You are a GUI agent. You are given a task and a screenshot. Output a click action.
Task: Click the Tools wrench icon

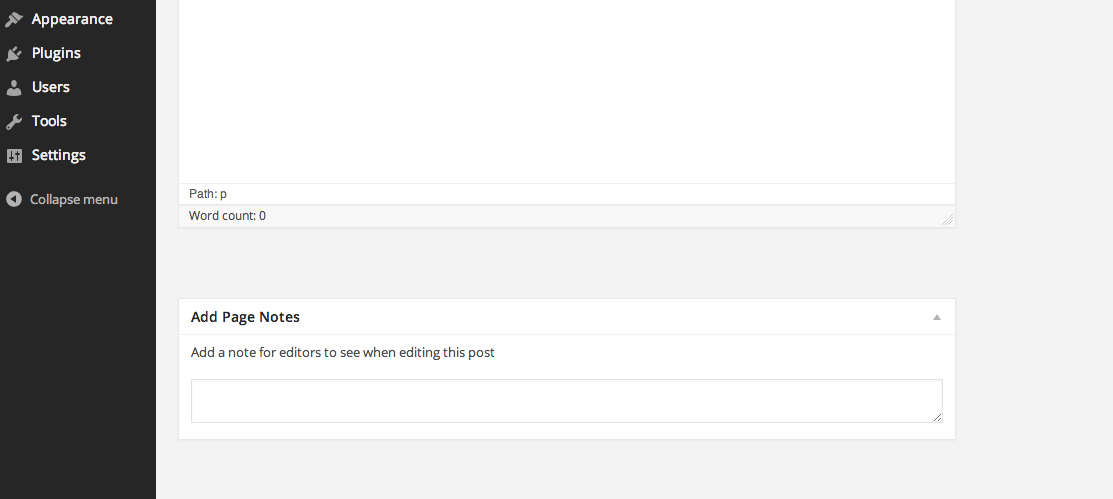point(13,121)
